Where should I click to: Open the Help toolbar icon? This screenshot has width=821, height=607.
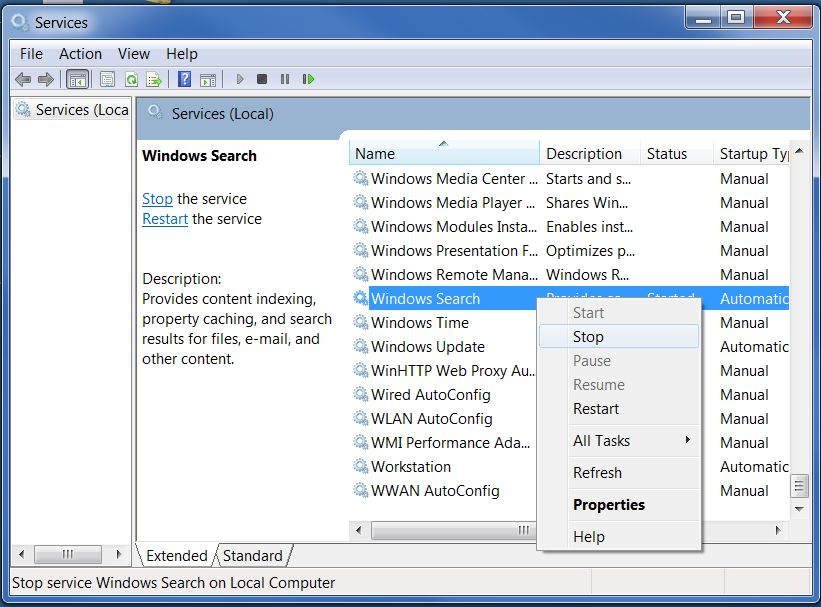coord(184,80)
